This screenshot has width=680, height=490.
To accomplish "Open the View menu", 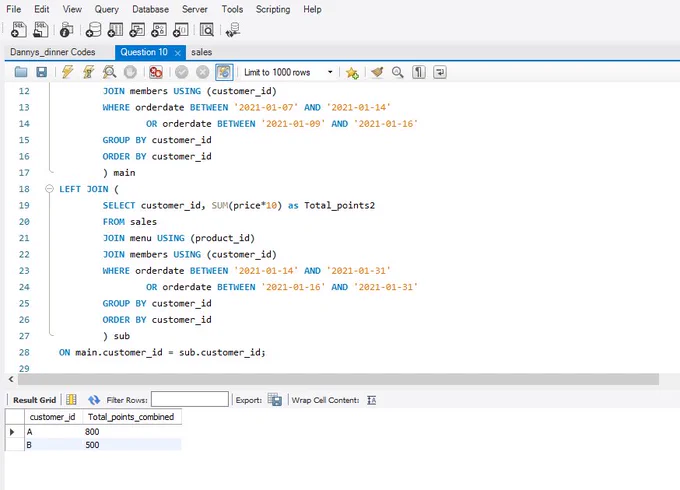I will 72,9.
